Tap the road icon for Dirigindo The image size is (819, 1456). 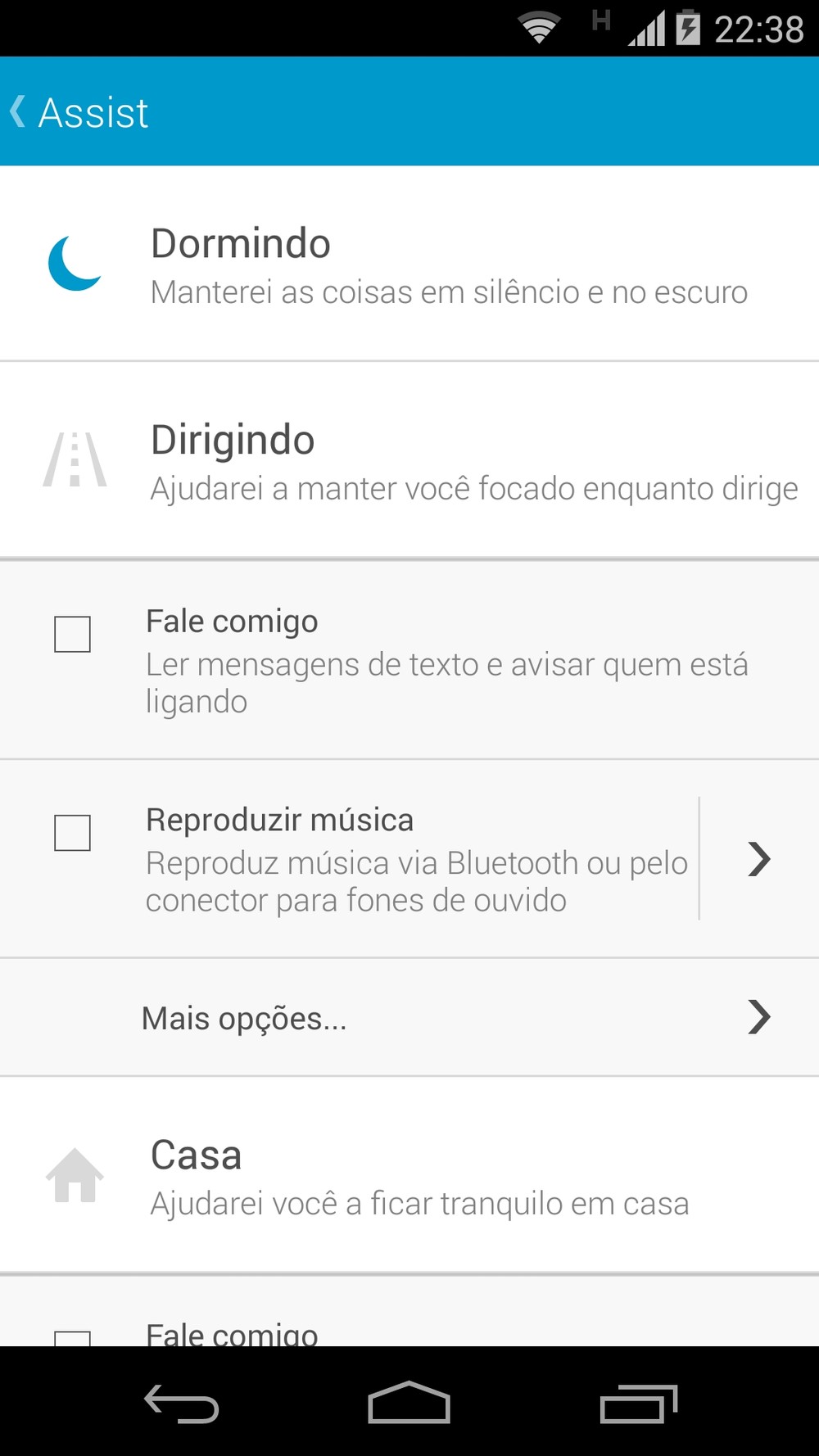click(75, 459)
